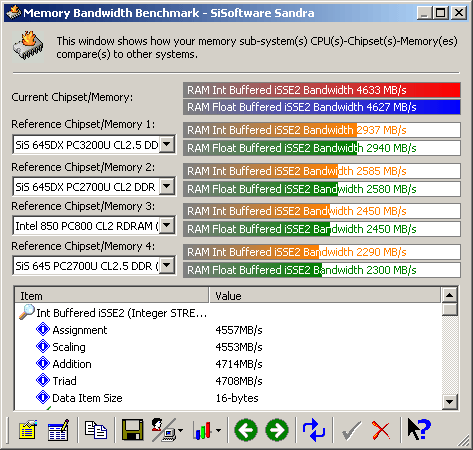The width and height of the screenshot is (473, 450).
Task: Click the grey checkmark OK icon
Action: coord(352,430)
